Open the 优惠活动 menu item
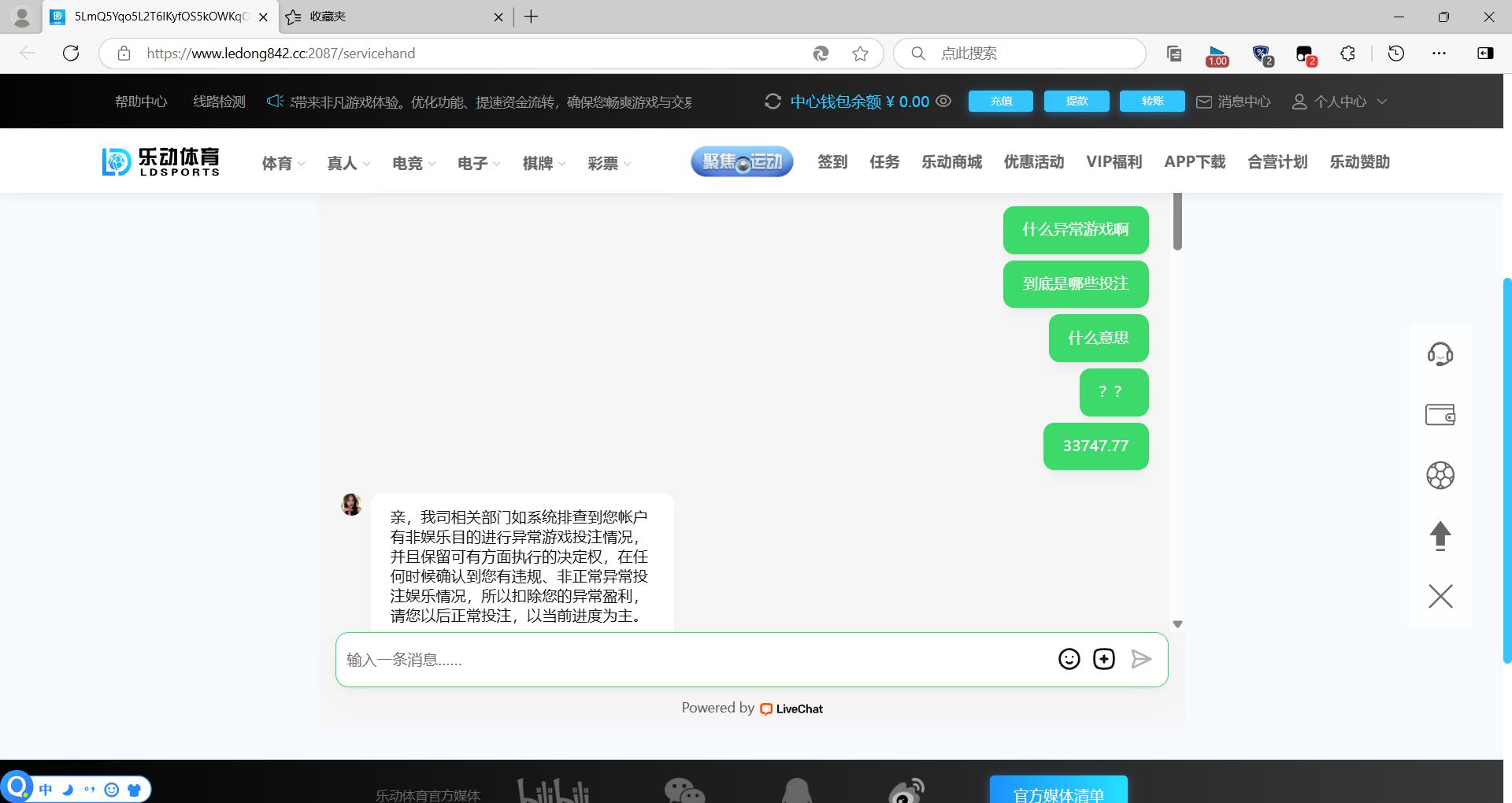1512x803 pixels. 1033,162
